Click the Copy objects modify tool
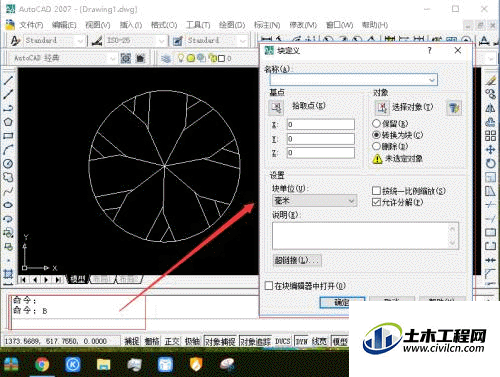Viewport: 500px width, 377px height. pos(490,94)
